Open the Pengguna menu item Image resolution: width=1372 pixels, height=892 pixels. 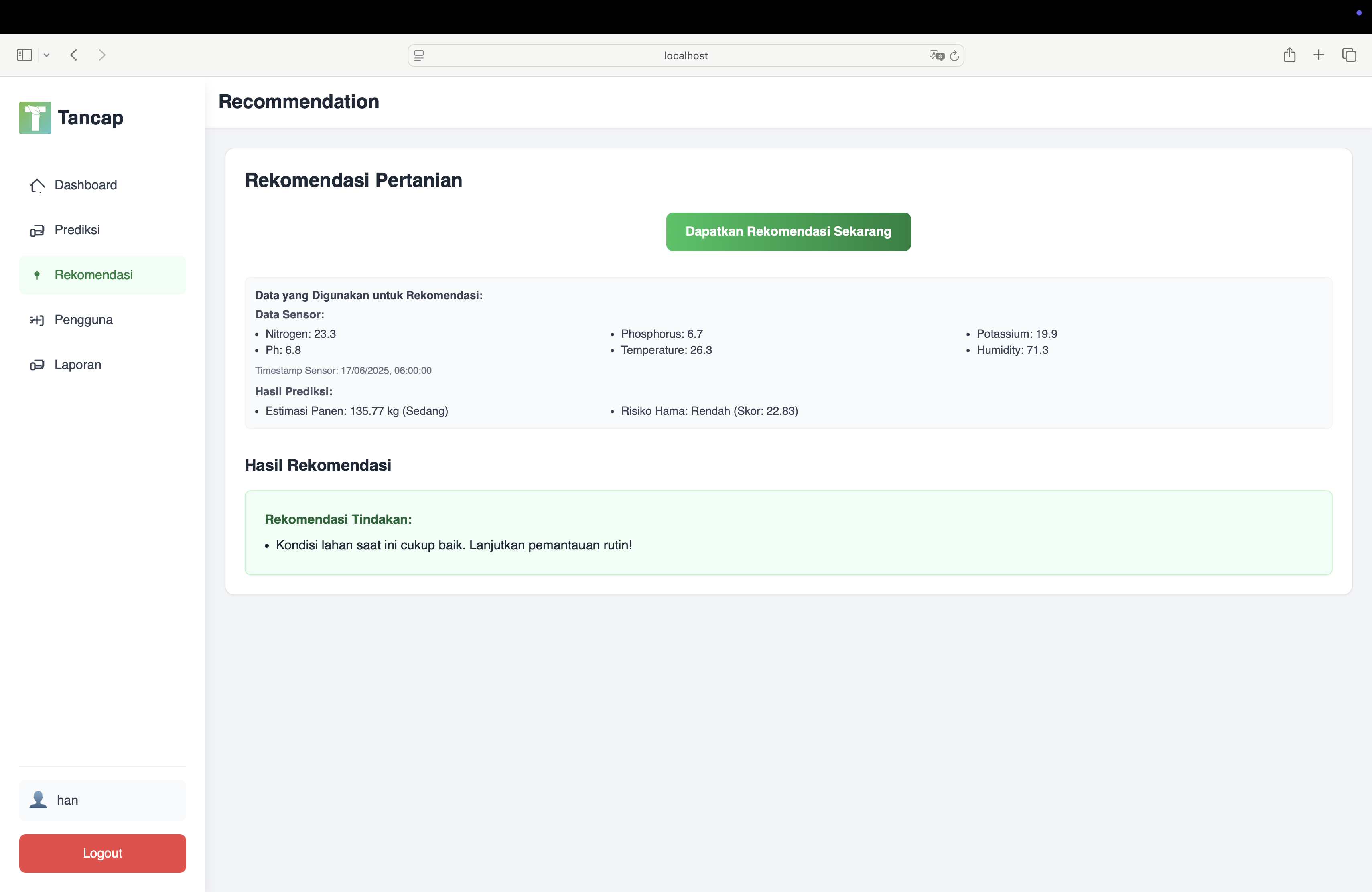[103, 320]
